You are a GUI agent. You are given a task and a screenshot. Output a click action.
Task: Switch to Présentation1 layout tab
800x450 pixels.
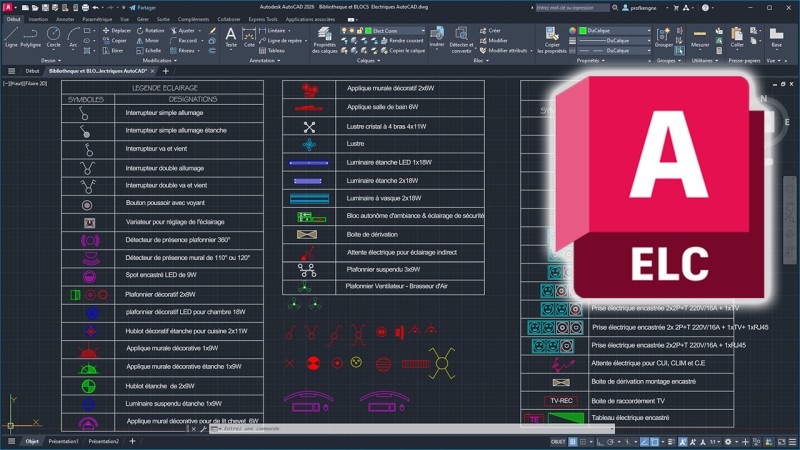click(63, 441)
